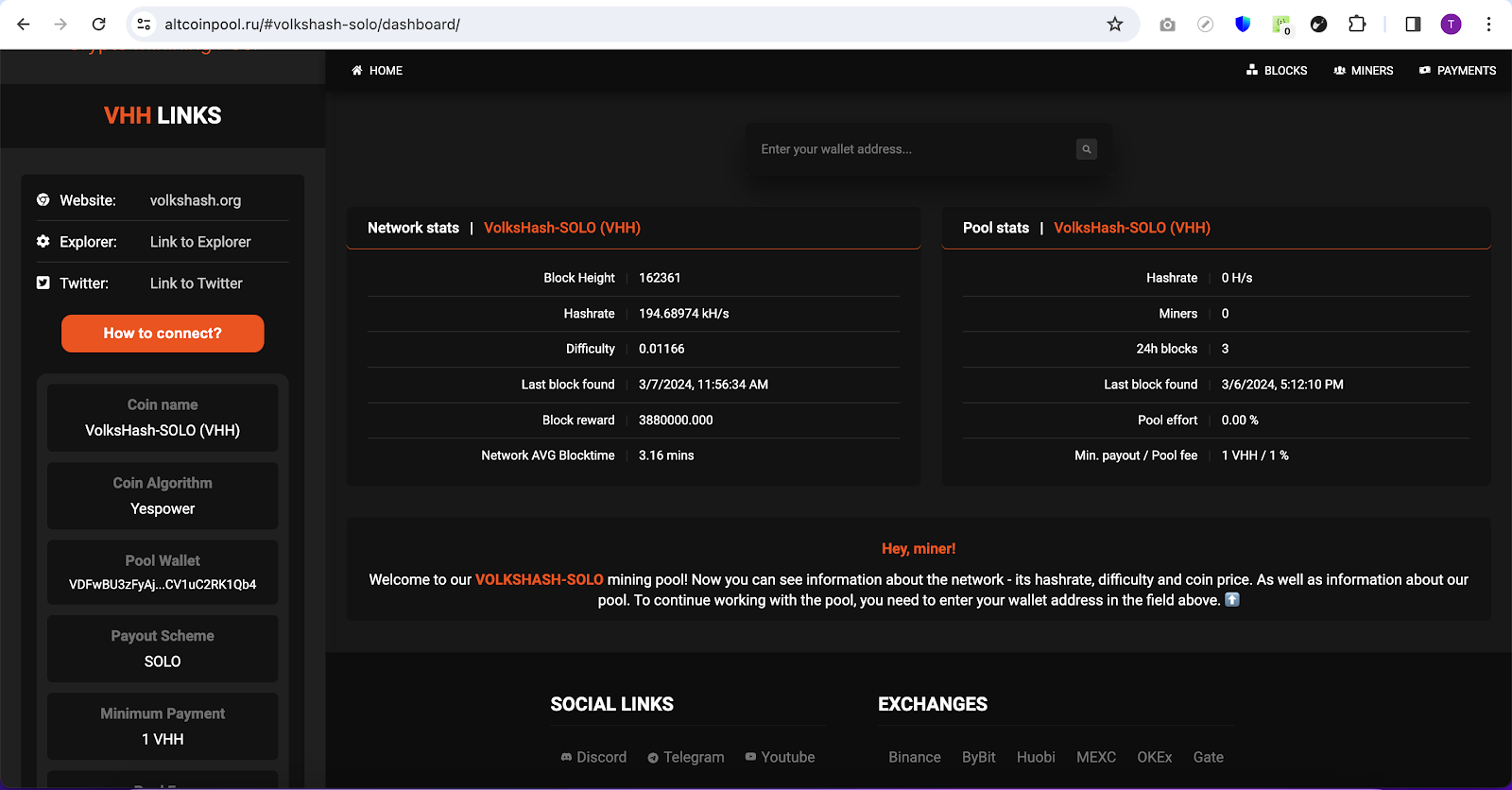Click the Block Height value 162361
Viewport: 1512px width, 790px height.
click(x=660, y=278)
